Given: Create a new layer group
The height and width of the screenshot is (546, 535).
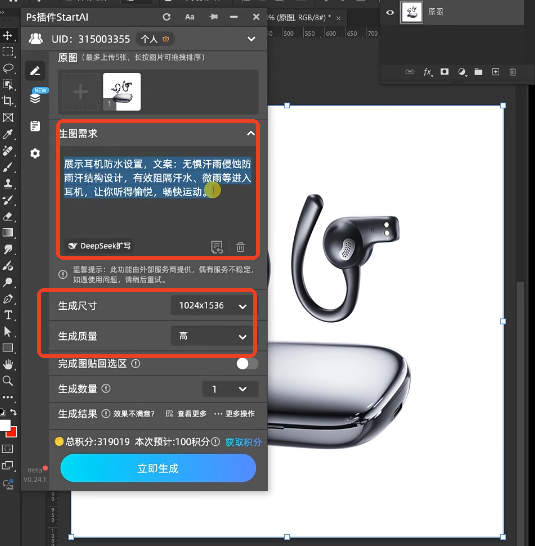Looking at the screenshot, I should [x=478, y=72].
